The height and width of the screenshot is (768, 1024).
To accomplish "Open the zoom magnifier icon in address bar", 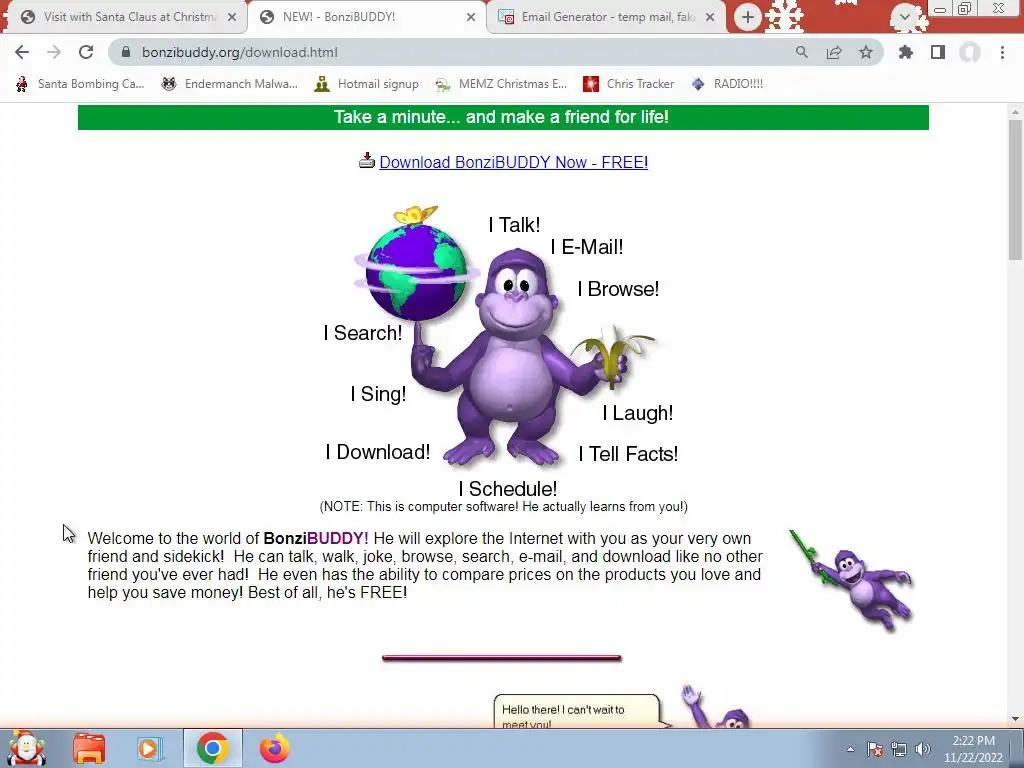I will click(x=801, y=52).
